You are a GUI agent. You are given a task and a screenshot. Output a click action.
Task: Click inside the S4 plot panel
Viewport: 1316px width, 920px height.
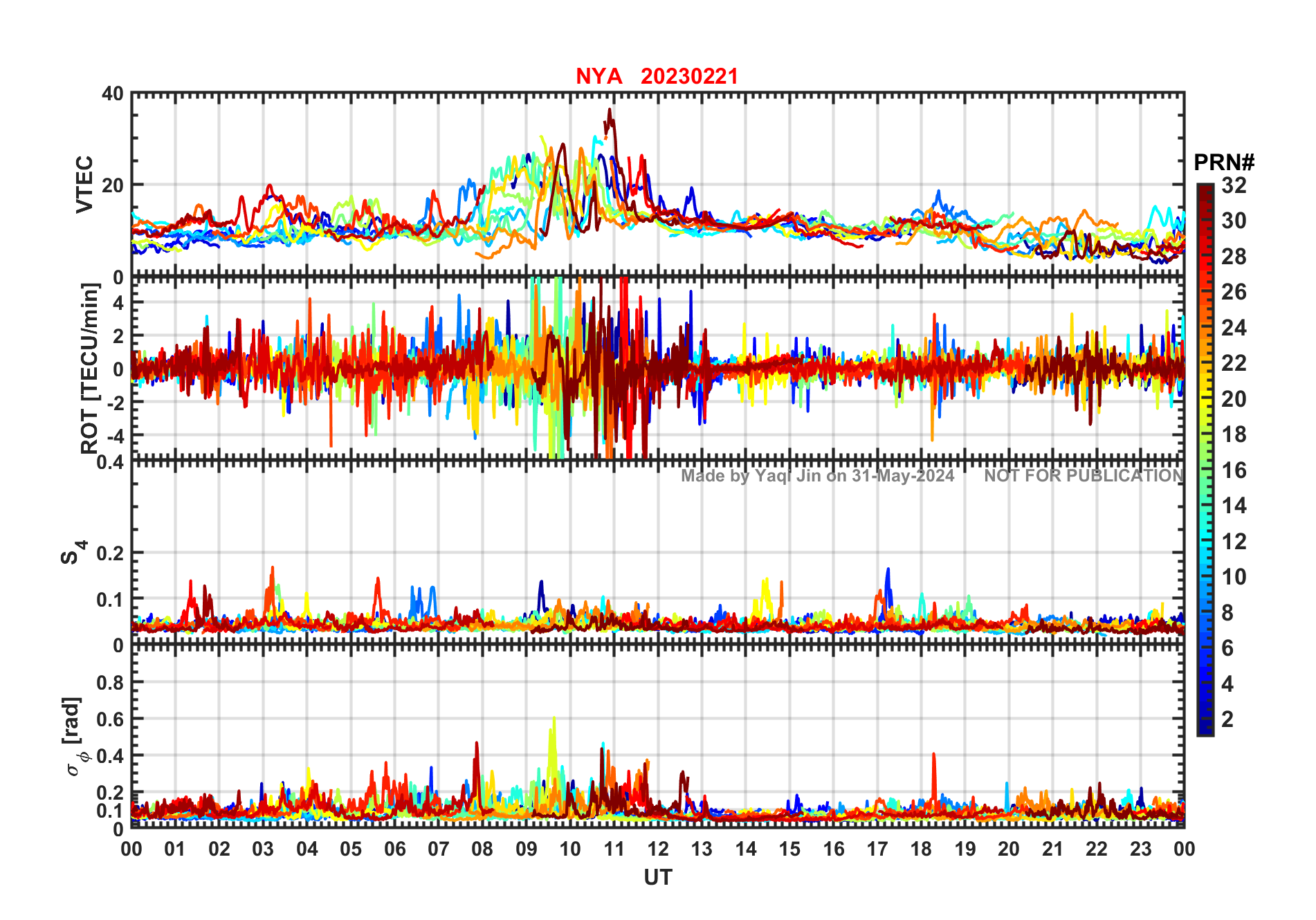point(657,552)
